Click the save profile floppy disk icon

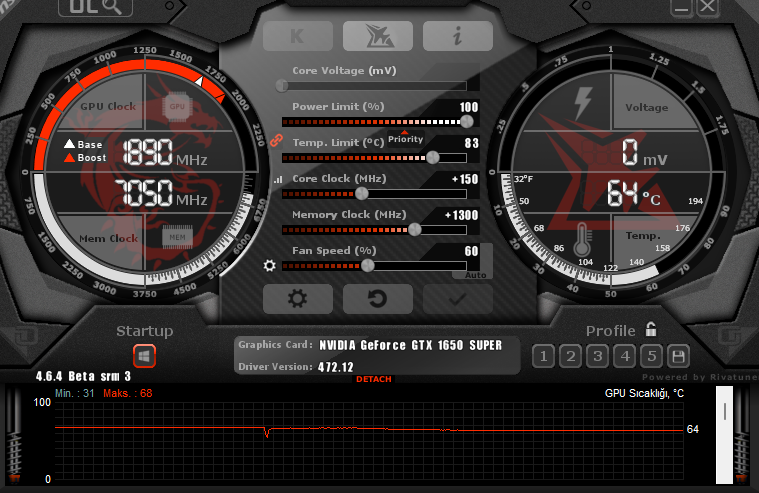(x=678, y=356)
